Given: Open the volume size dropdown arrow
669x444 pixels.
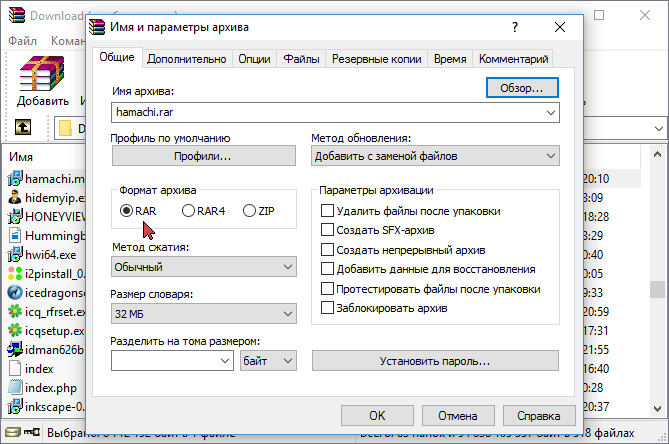Looking at the screenshot, I should click(x=225, y=361).
